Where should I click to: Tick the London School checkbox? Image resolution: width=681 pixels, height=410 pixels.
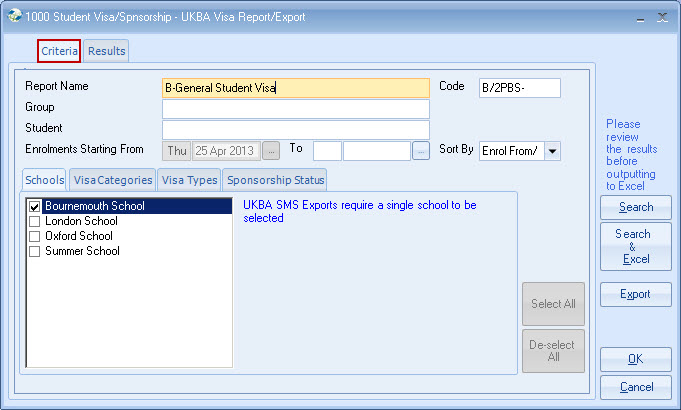coord(35,222)
